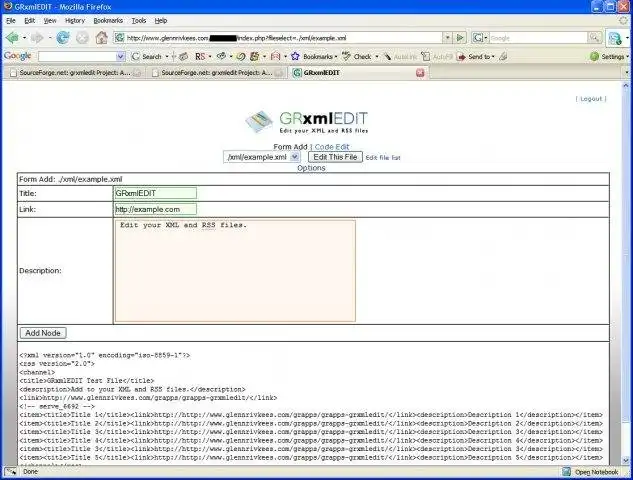Viewport: 633px width, 480px height.
Task: Open Google toolbar Settings
Action: [607, 57]
